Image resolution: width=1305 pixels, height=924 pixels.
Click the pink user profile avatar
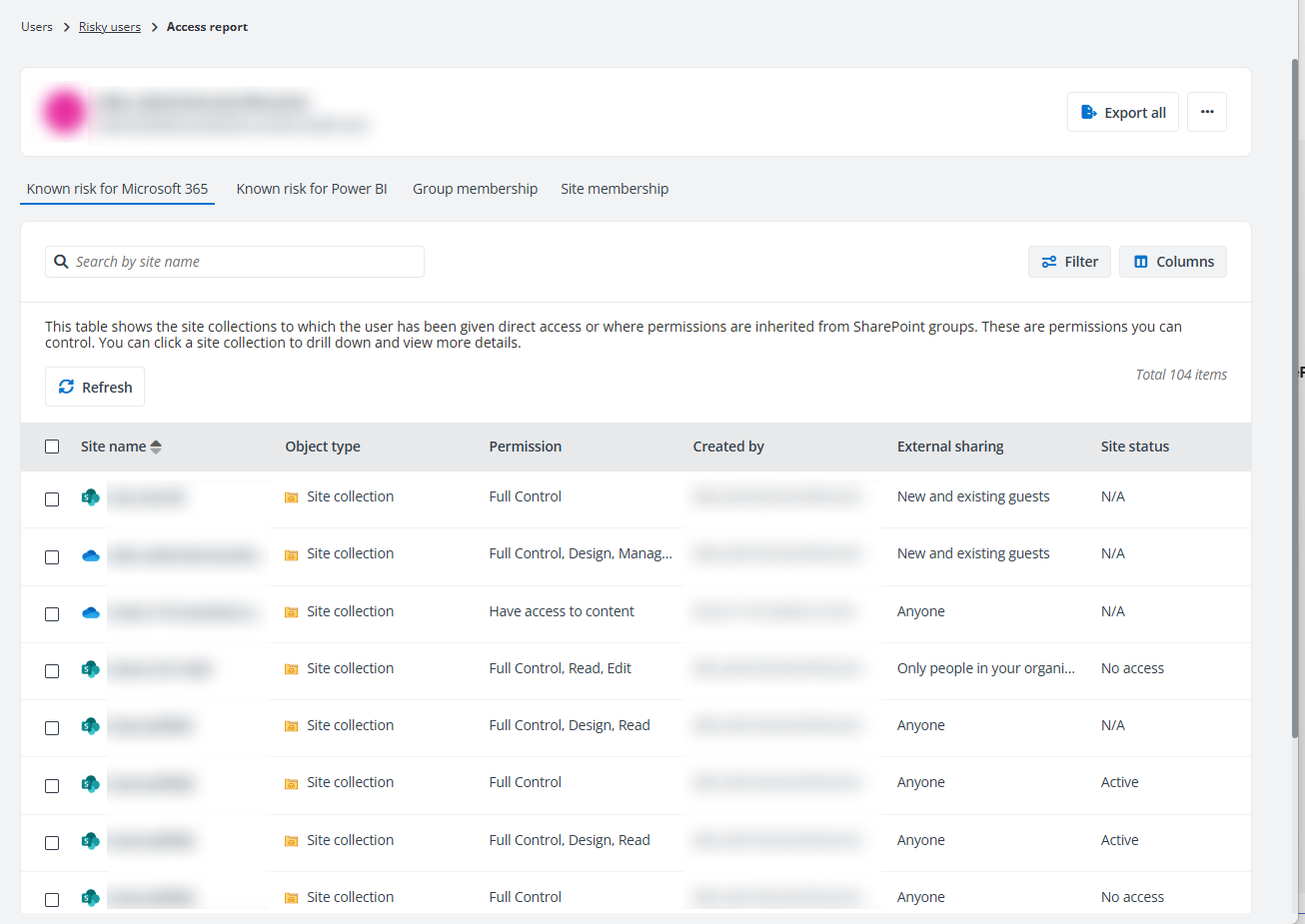tap(64, 111)
